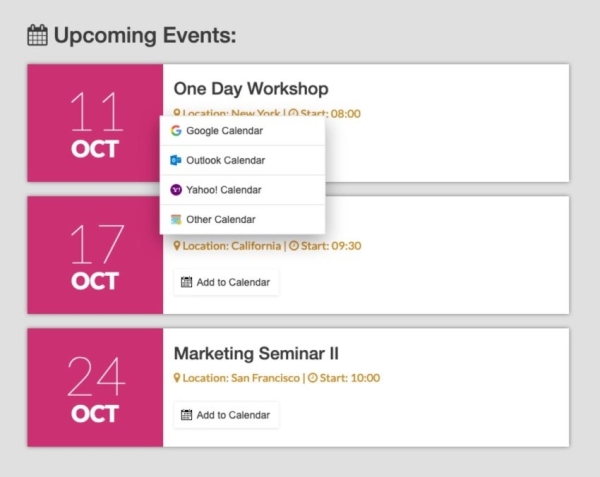Click the Google logo icon in the dropdown
Screen dimensions: 600x477
click(x=176, y=131)
